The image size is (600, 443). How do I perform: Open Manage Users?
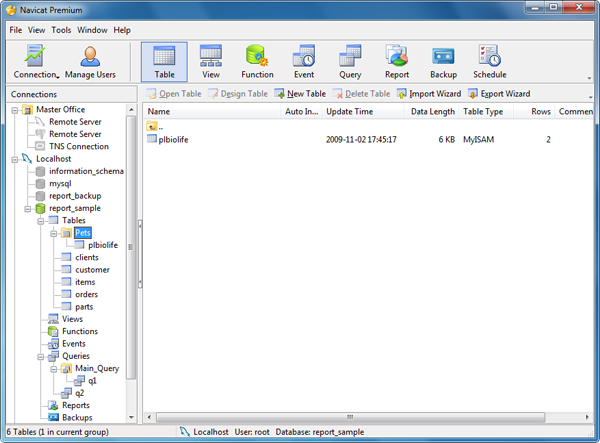(x=90, y=62)
